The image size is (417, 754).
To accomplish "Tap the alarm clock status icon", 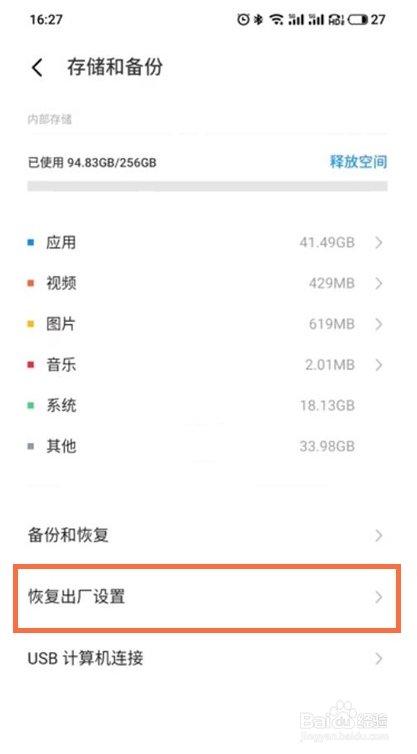I will [x=243, y=19].
